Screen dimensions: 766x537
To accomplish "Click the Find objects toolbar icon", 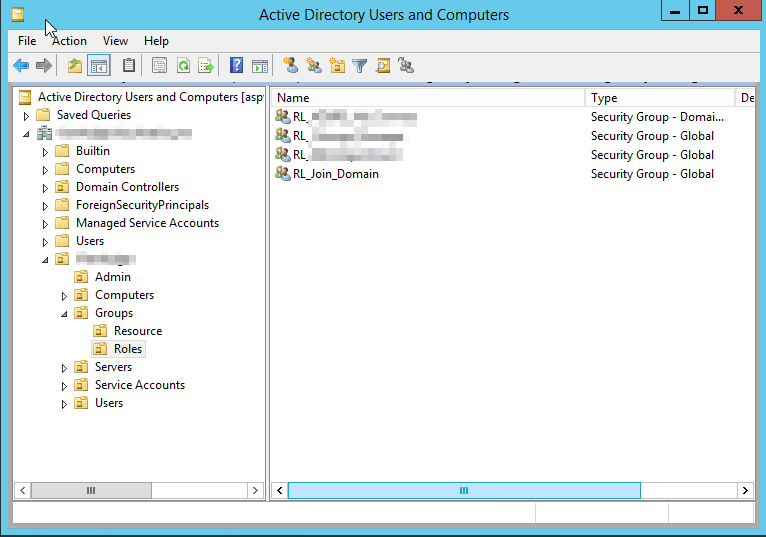I will point(383,66).
